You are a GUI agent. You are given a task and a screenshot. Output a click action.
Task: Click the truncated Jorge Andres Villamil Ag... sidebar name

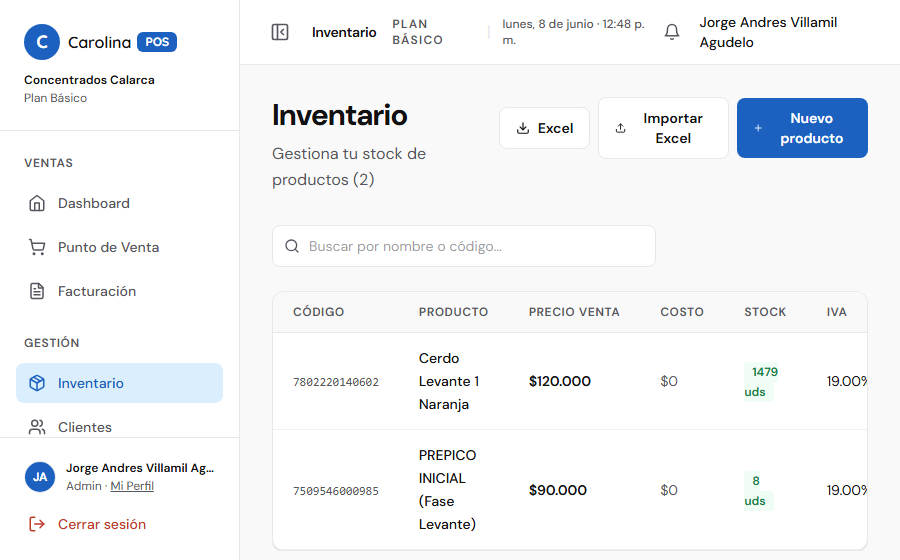click(x=140, y=468)
